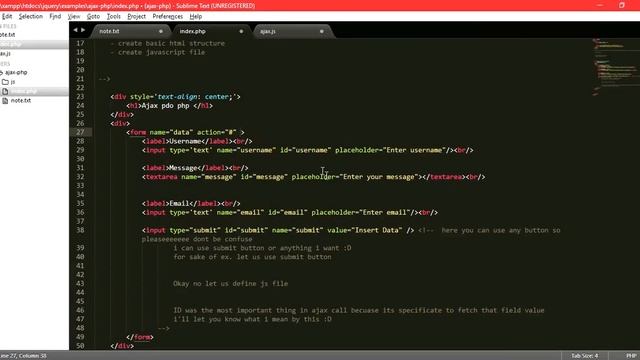640x360 pixels.
Task: Select note.txt in the folder tree
Action: pos(21,100)
